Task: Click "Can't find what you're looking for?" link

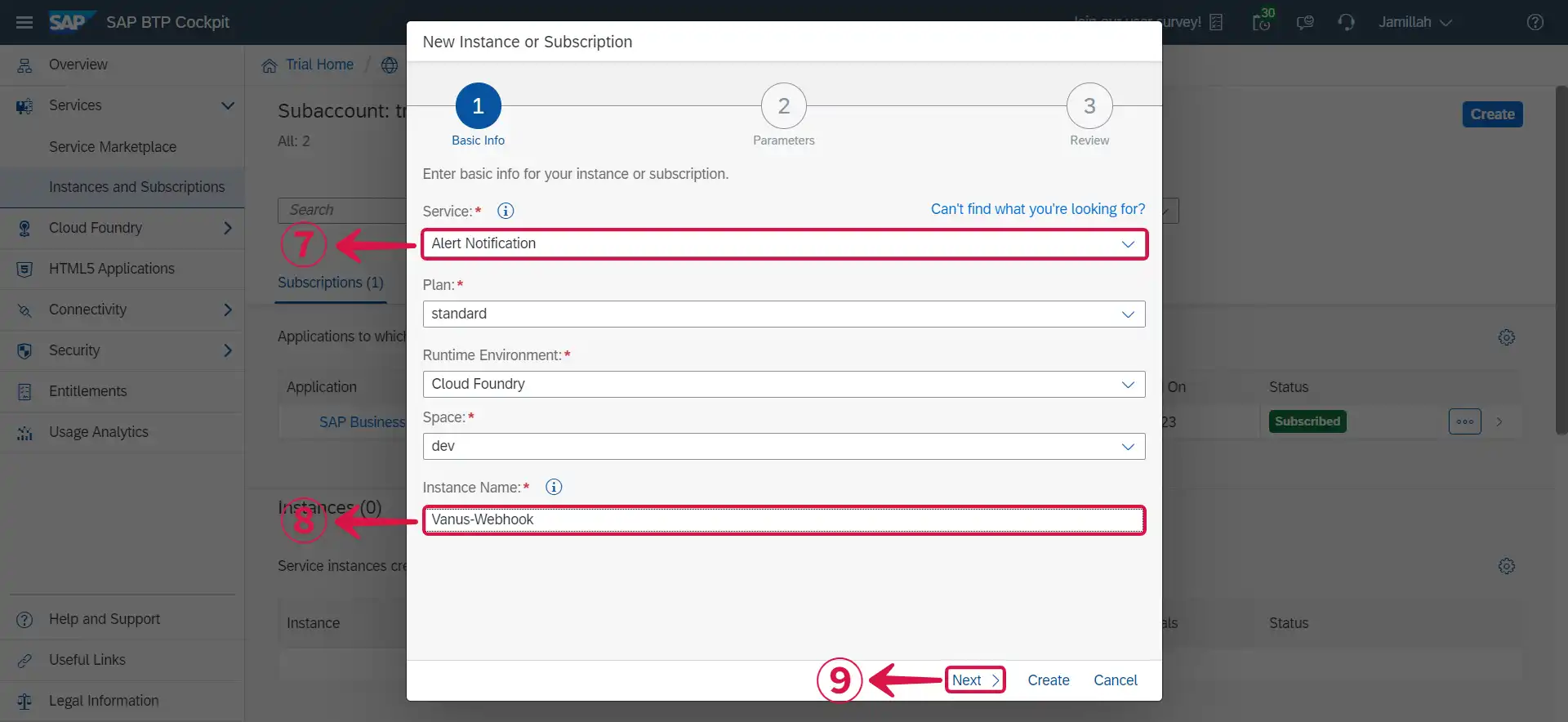Action: [1038, 209]
